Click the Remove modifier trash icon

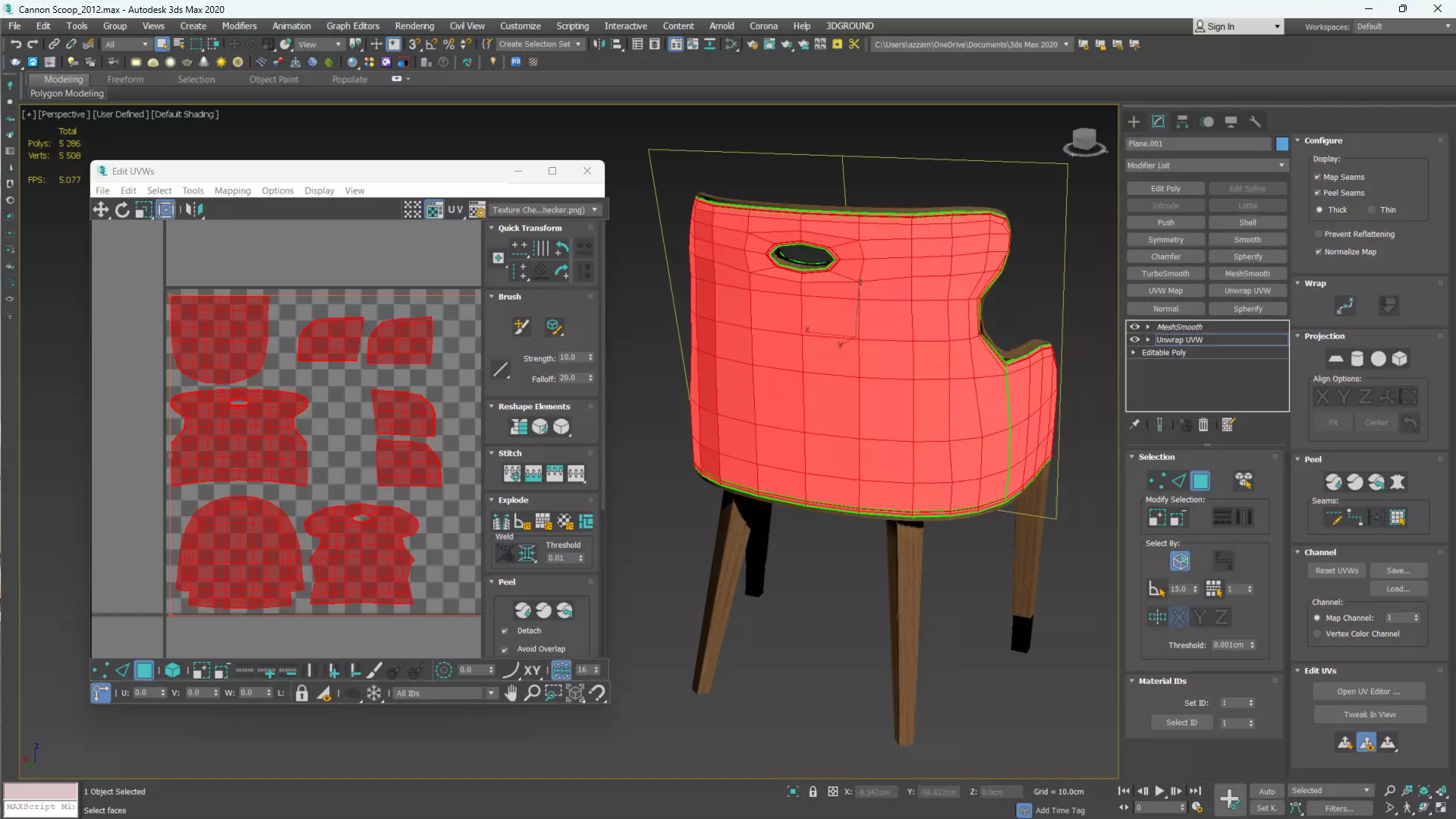pos(1203,425)
